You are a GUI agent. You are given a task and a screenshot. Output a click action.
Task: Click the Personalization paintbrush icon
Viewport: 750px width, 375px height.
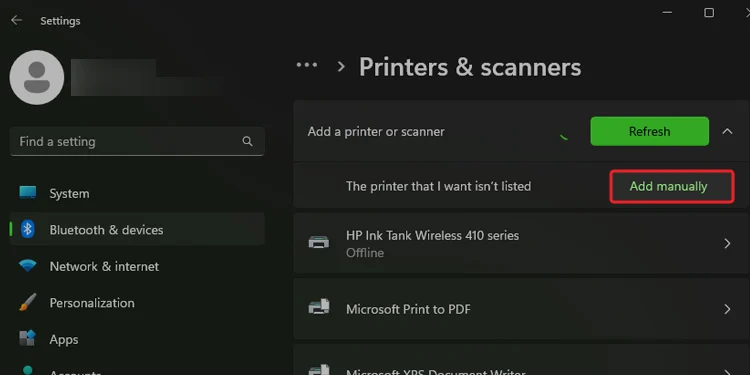pyautogui.click(x=28, y=302)
